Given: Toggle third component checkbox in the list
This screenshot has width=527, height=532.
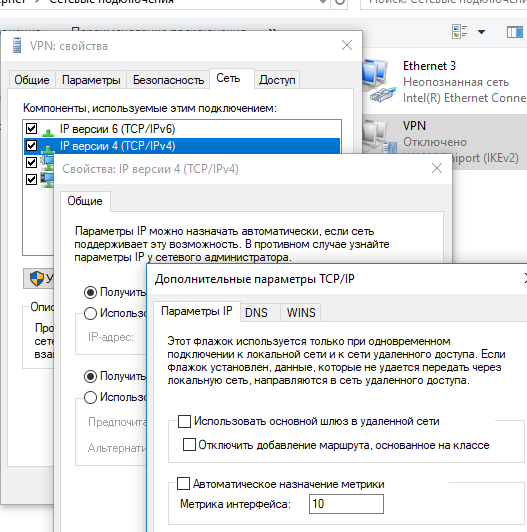Looking at the screenshot, I should click(x=31, y=162).
